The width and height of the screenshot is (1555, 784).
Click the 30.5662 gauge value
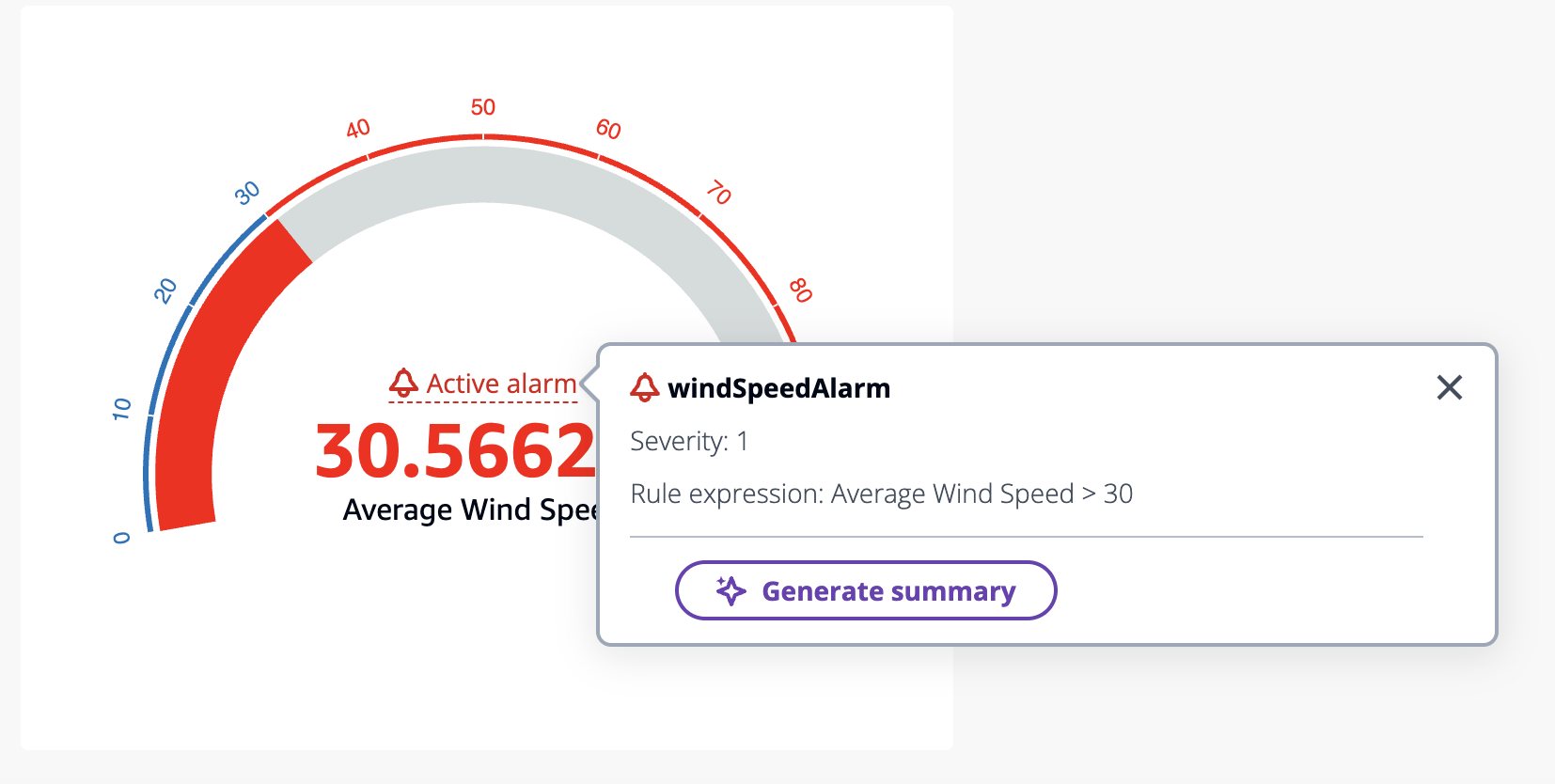tap(456, 451)
